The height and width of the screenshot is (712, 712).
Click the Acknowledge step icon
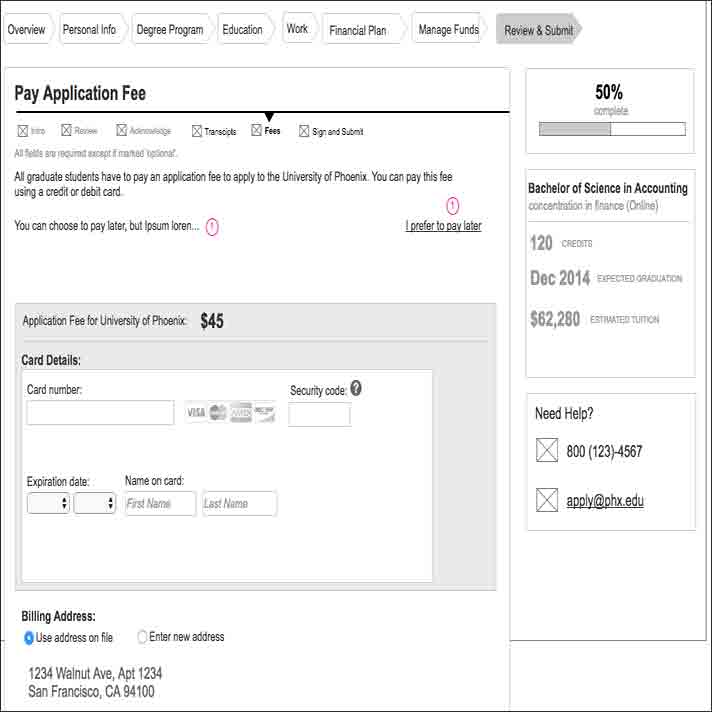[x=121, y=130]
